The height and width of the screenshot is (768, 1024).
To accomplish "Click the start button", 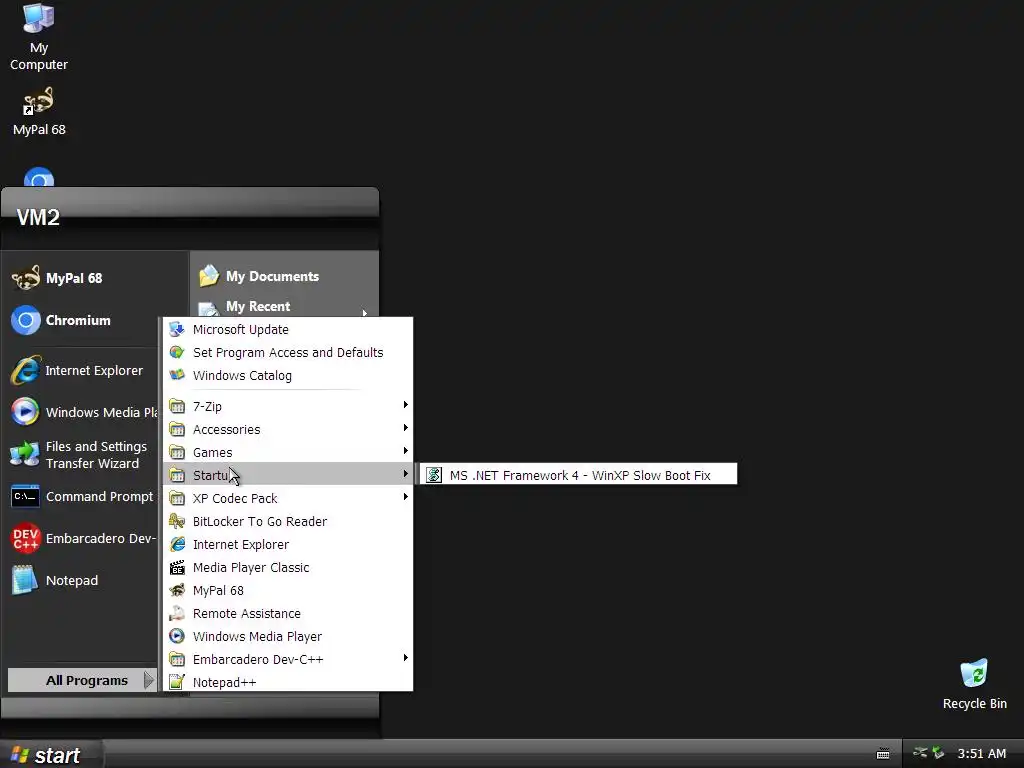I will click(50, 754).
